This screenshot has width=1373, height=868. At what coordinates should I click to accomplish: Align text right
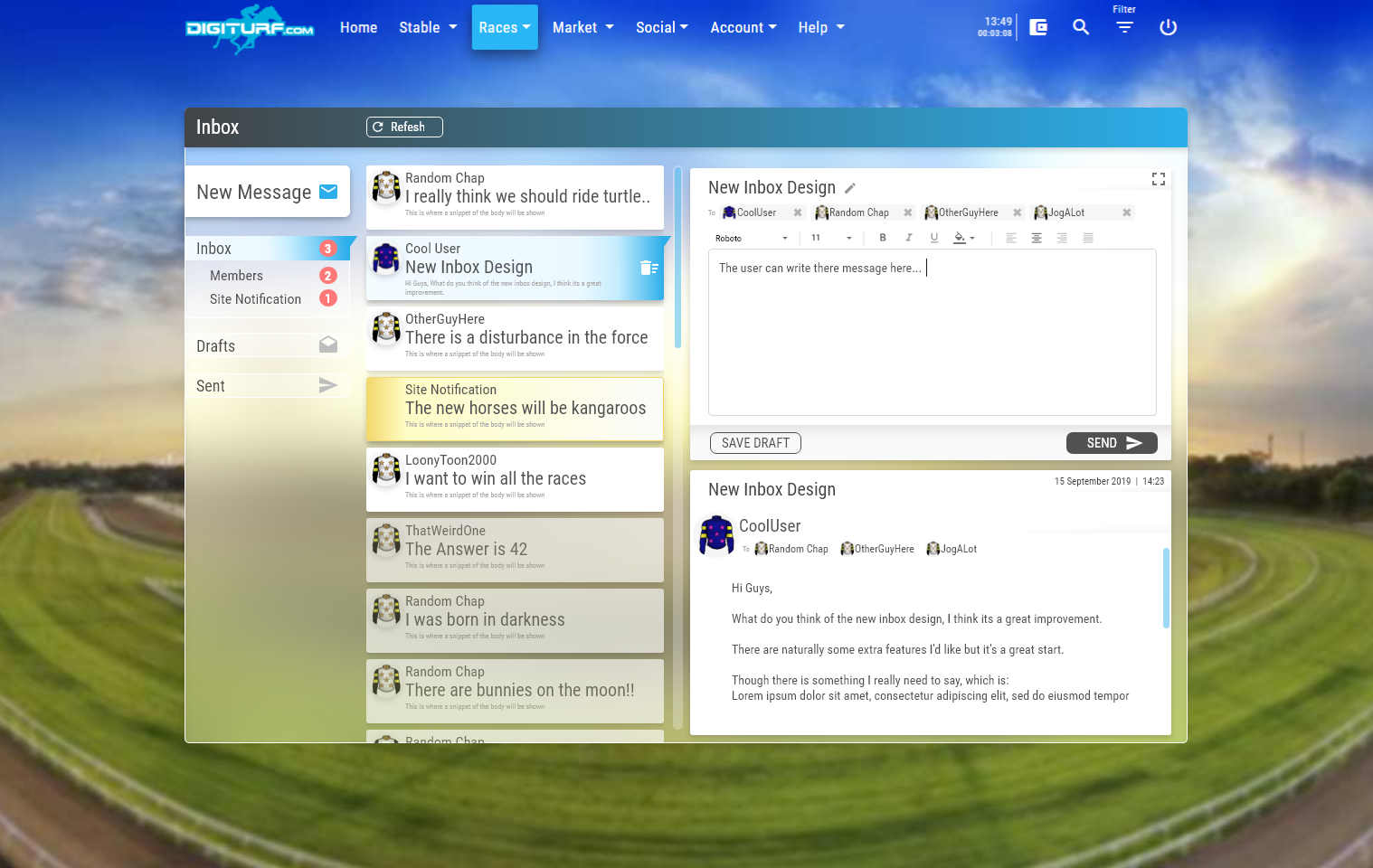1062,238
